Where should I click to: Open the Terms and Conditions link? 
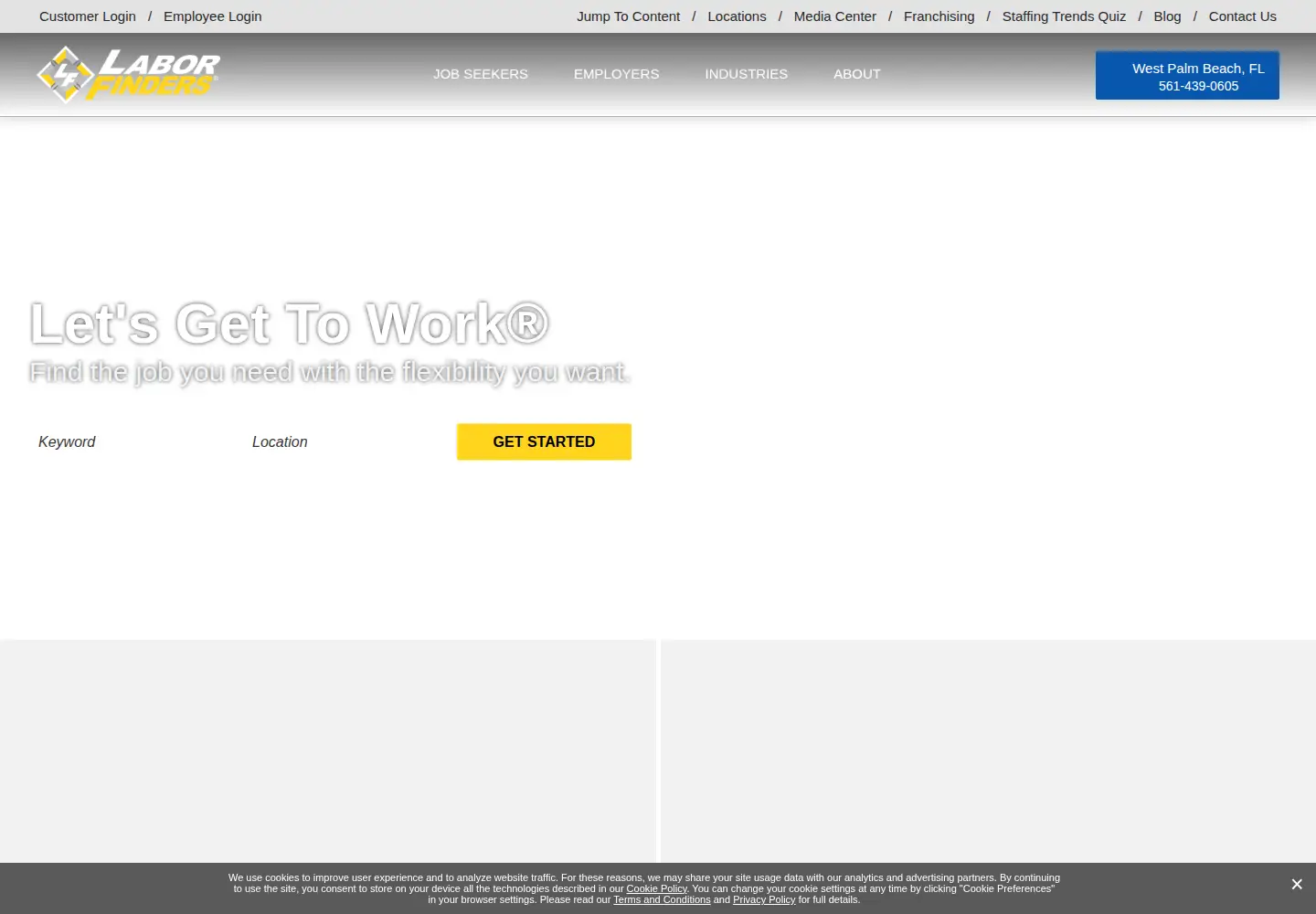[662, 899]
